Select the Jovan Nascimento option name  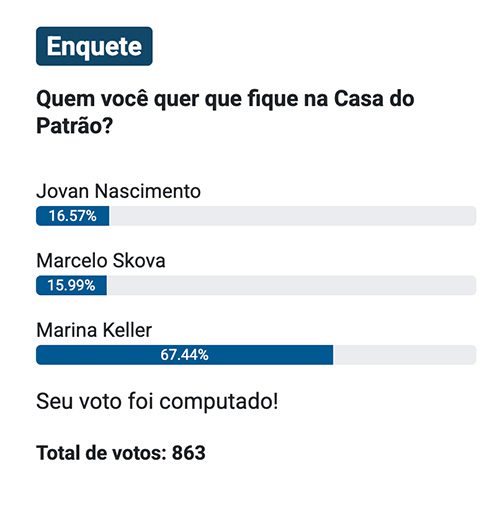coord(118,191)
